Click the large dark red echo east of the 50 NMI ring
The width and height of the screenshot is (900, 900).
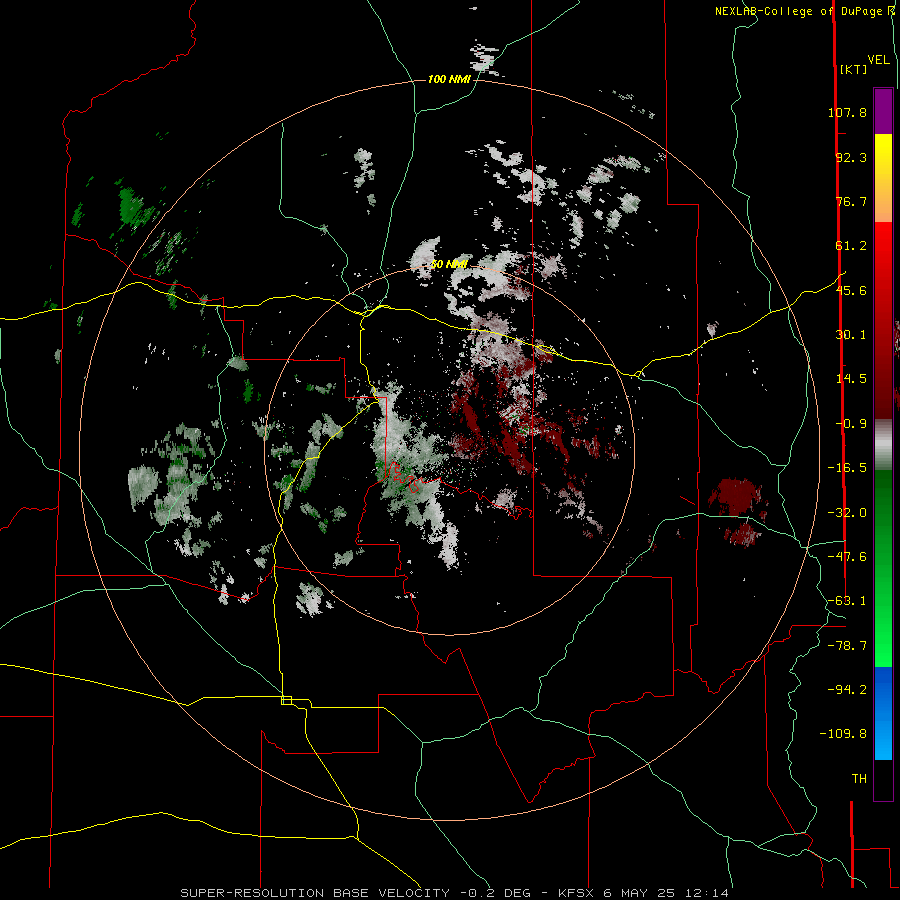point(736,497)
